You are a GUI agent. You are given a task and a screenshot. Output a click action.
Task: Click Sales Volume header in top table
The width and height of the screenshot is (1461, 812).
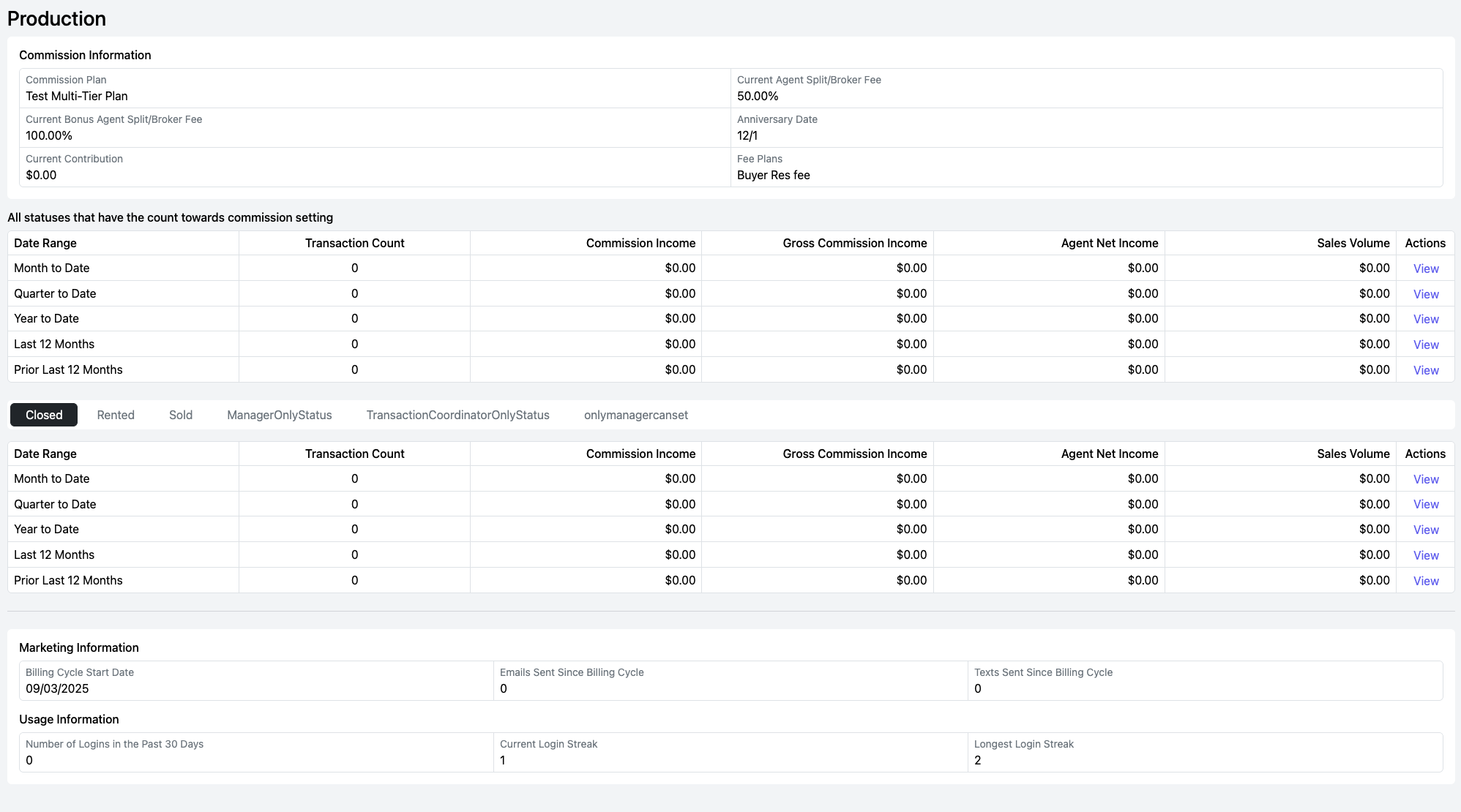coord(1353,243)
